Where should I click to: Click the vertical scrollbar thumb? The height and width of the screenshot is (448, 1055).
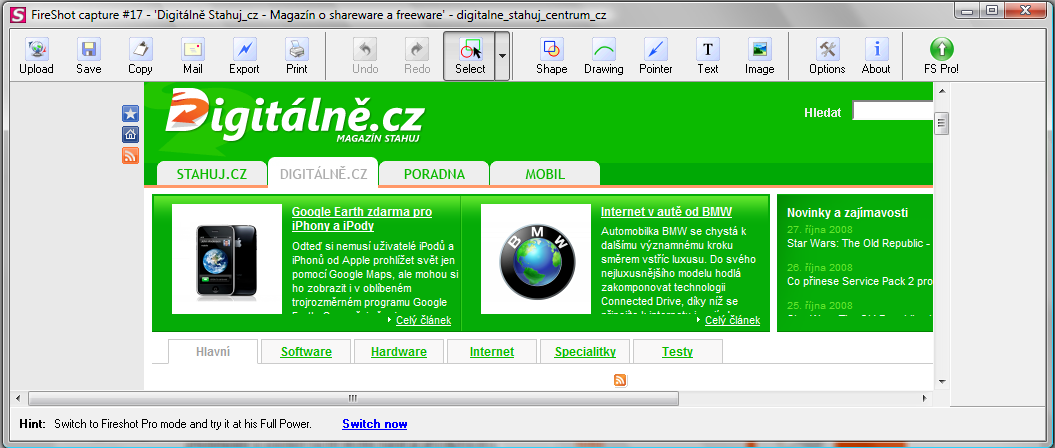pos(942,123)
